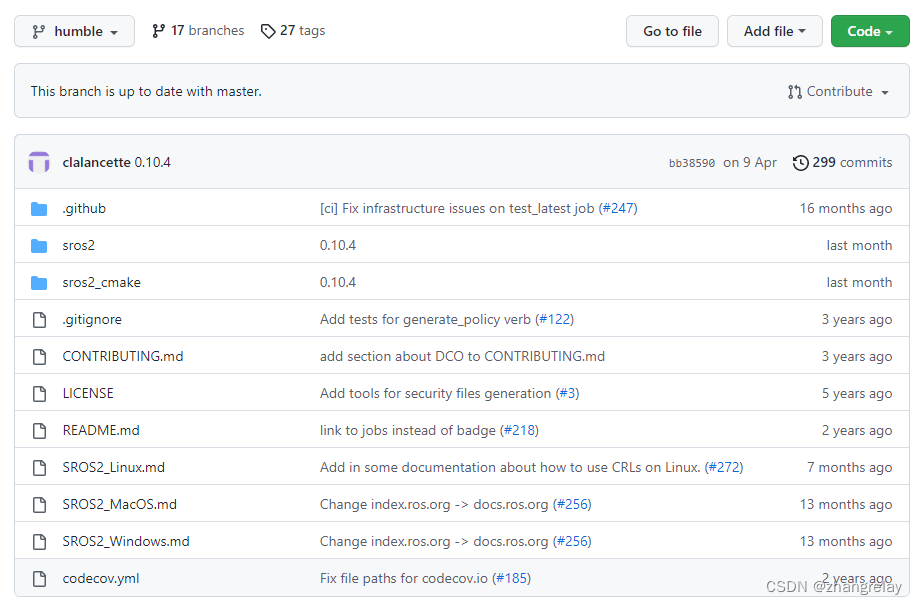The height and width of the screenshot is (605, 917).
Task: Open #256 link in SROS2_Windows.md row
Action: [x=572, y=542]
